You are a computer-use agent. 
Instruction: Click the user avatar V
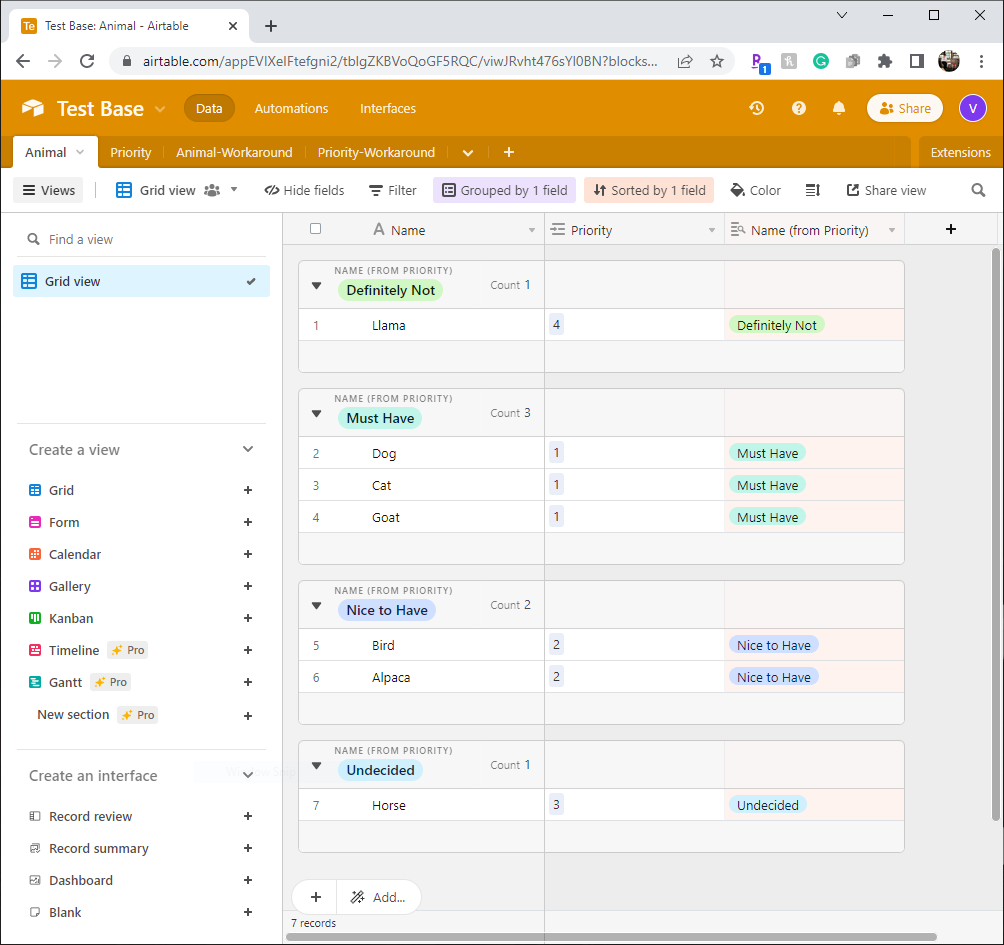point(973,108)
